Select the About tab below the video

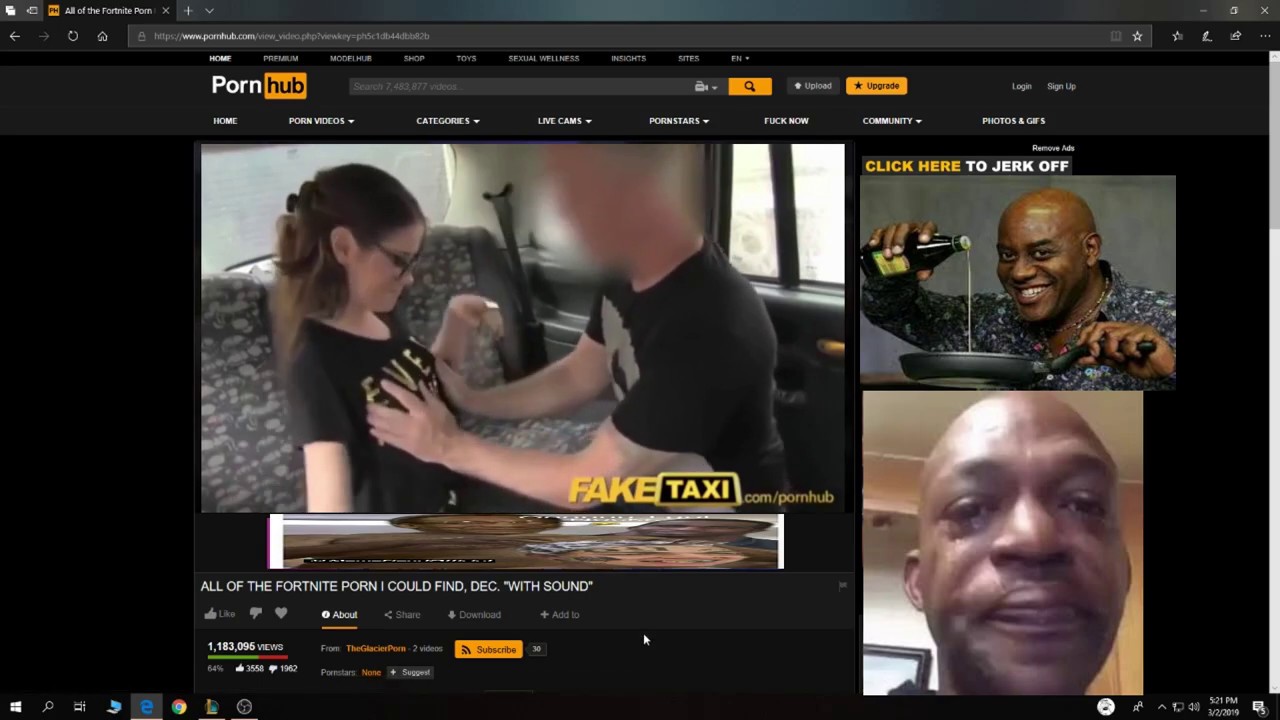coord(339,615)
